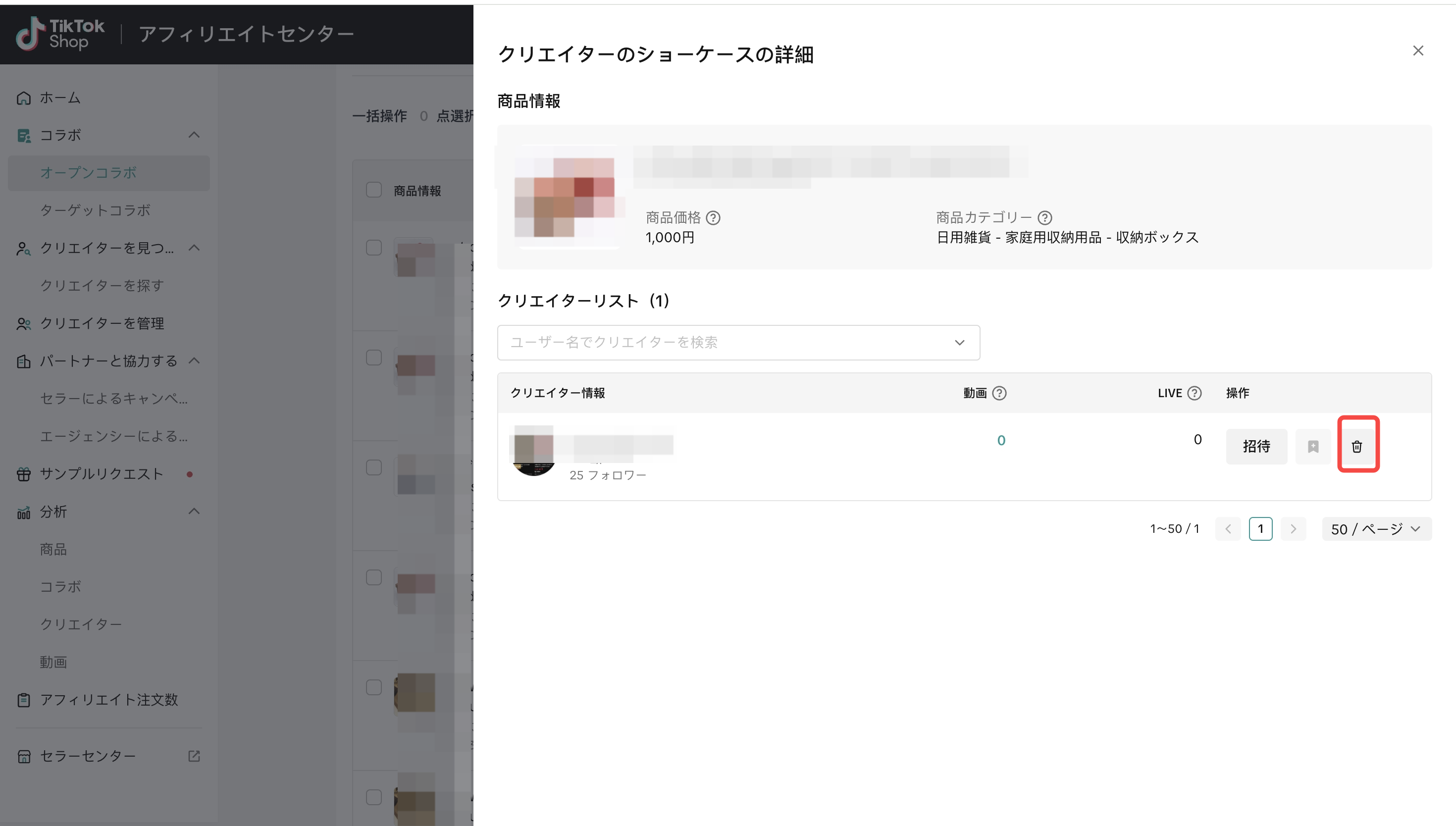Click 動画 column help icon

pos(999,393)
